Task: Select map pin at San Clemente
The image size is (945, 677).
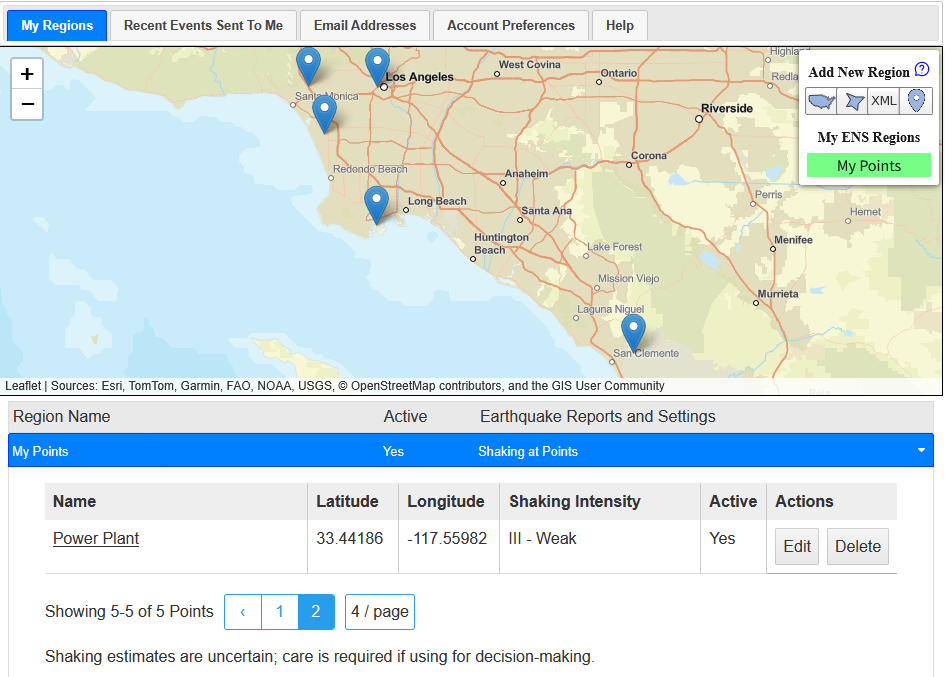Action: (x=633, y=332)
